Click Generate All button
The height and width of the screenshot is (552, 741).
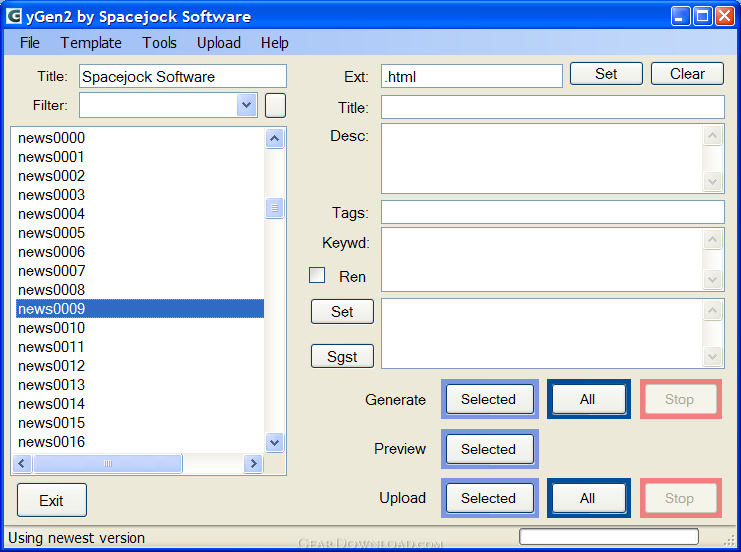[588, 399]
